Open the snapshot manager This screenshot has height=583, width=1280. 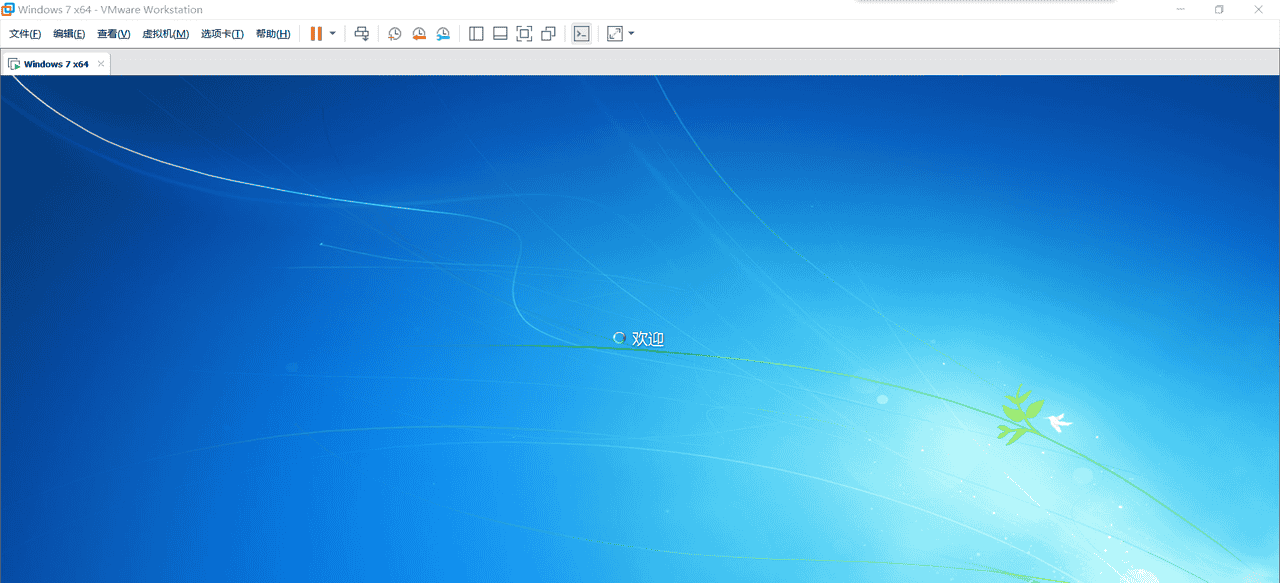443,33
